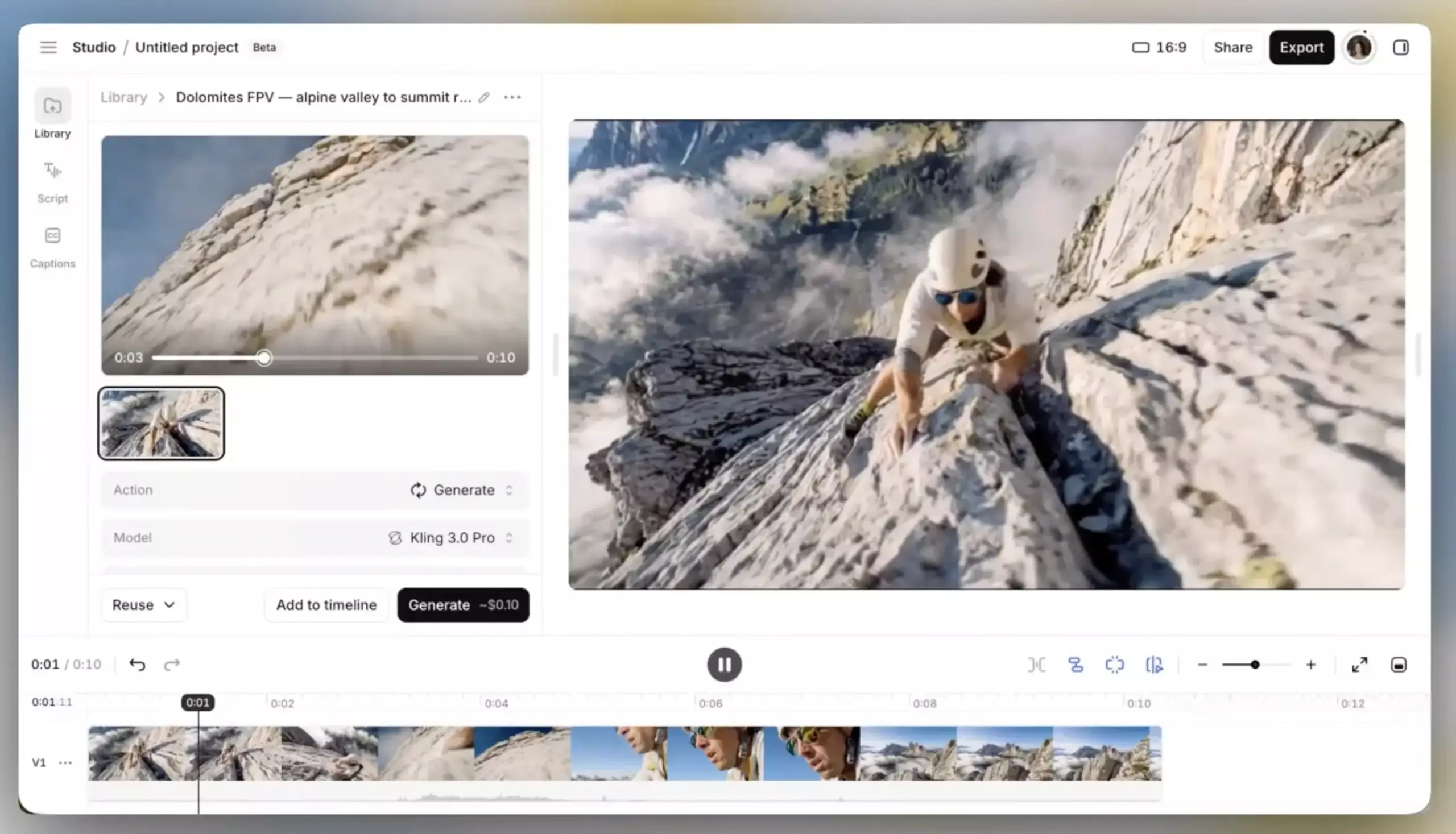Click the timeline zoom slider handle
The image size is (1456, 834).
click(x=1255, y=665)
